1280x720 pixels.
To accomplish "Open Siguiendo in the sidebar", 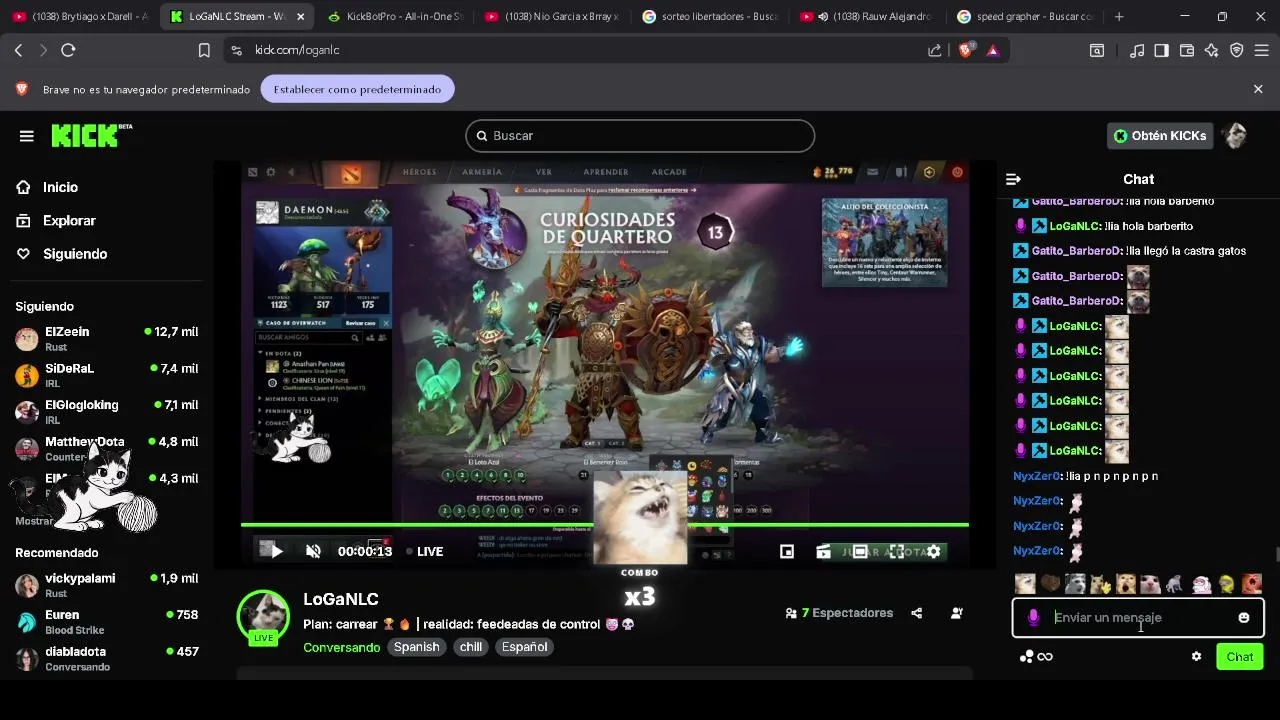I will pos(75,254).
